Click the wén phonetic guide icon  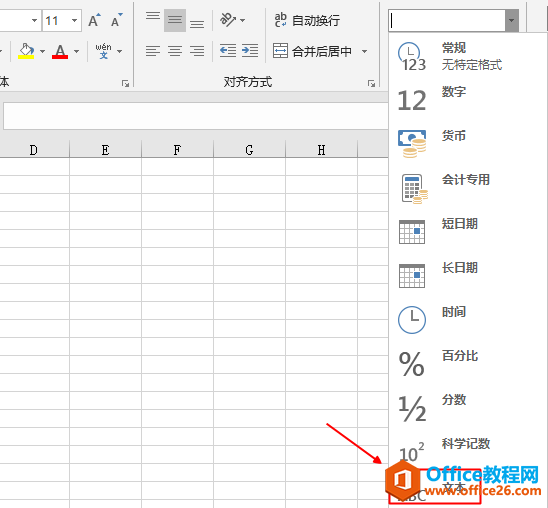pyautogui.click(x=103, y=51)
